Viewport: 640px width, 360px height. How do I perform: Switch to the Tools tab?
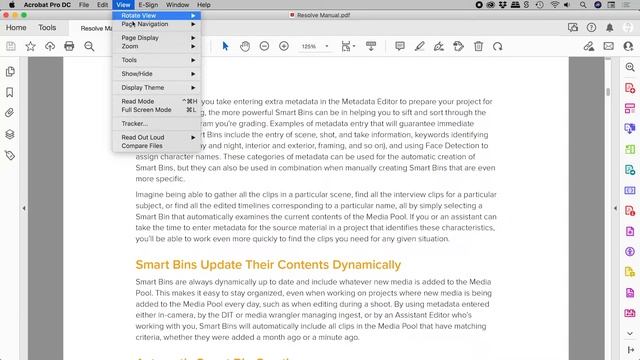[x=47, y=28]
